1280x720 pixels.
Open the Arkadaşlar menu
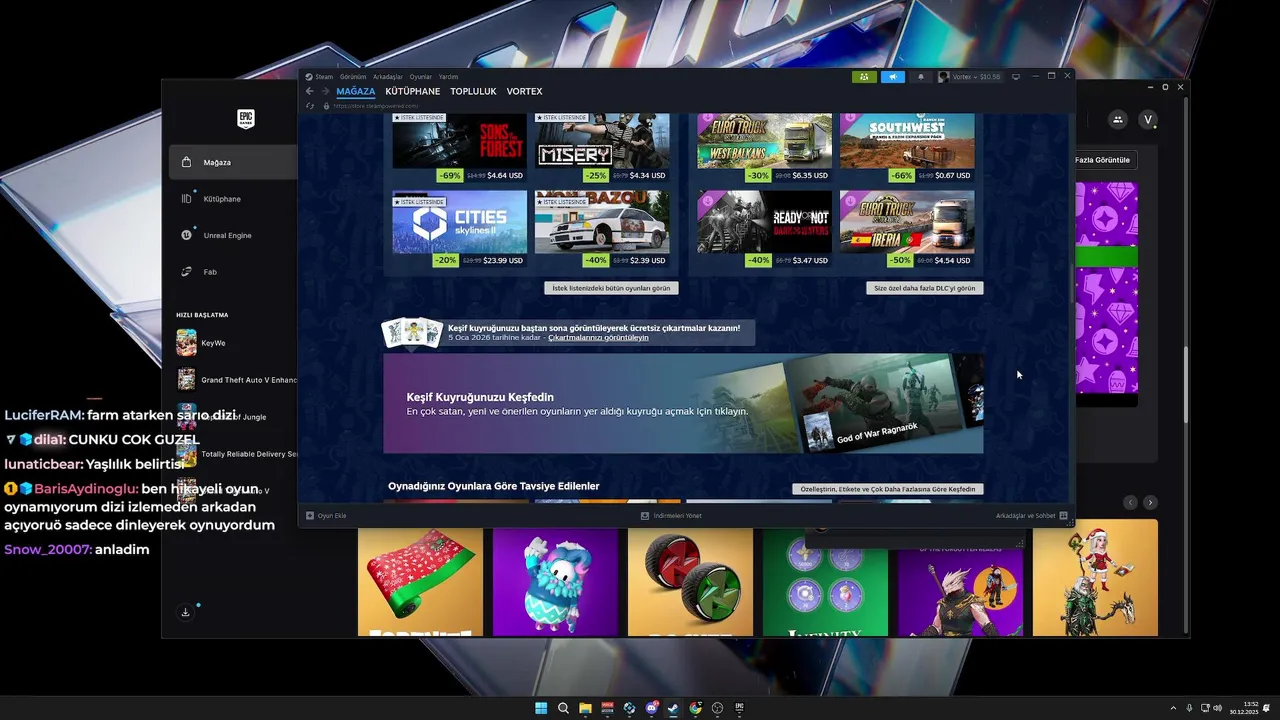point(388,77)
